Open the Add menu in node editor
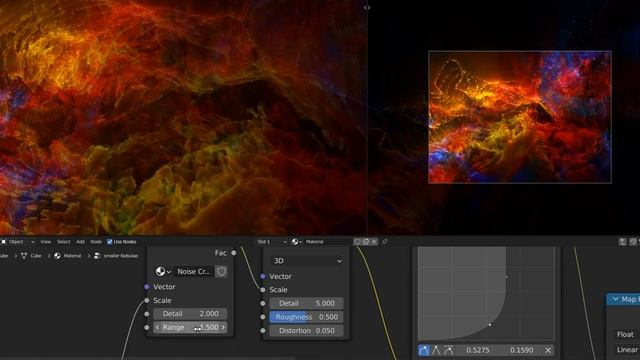 (80, 242)
